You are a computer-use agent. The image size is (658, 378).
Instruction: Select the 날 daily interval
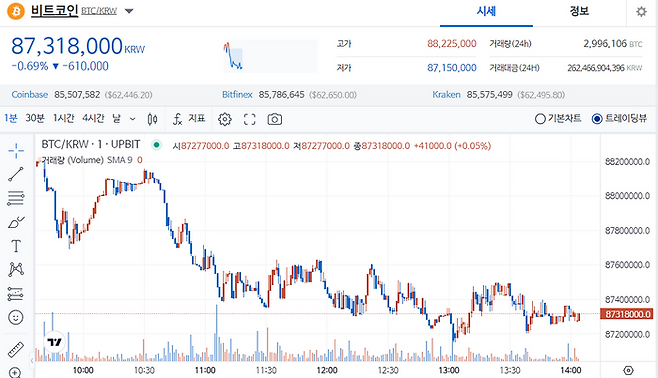tap(116, 118)
